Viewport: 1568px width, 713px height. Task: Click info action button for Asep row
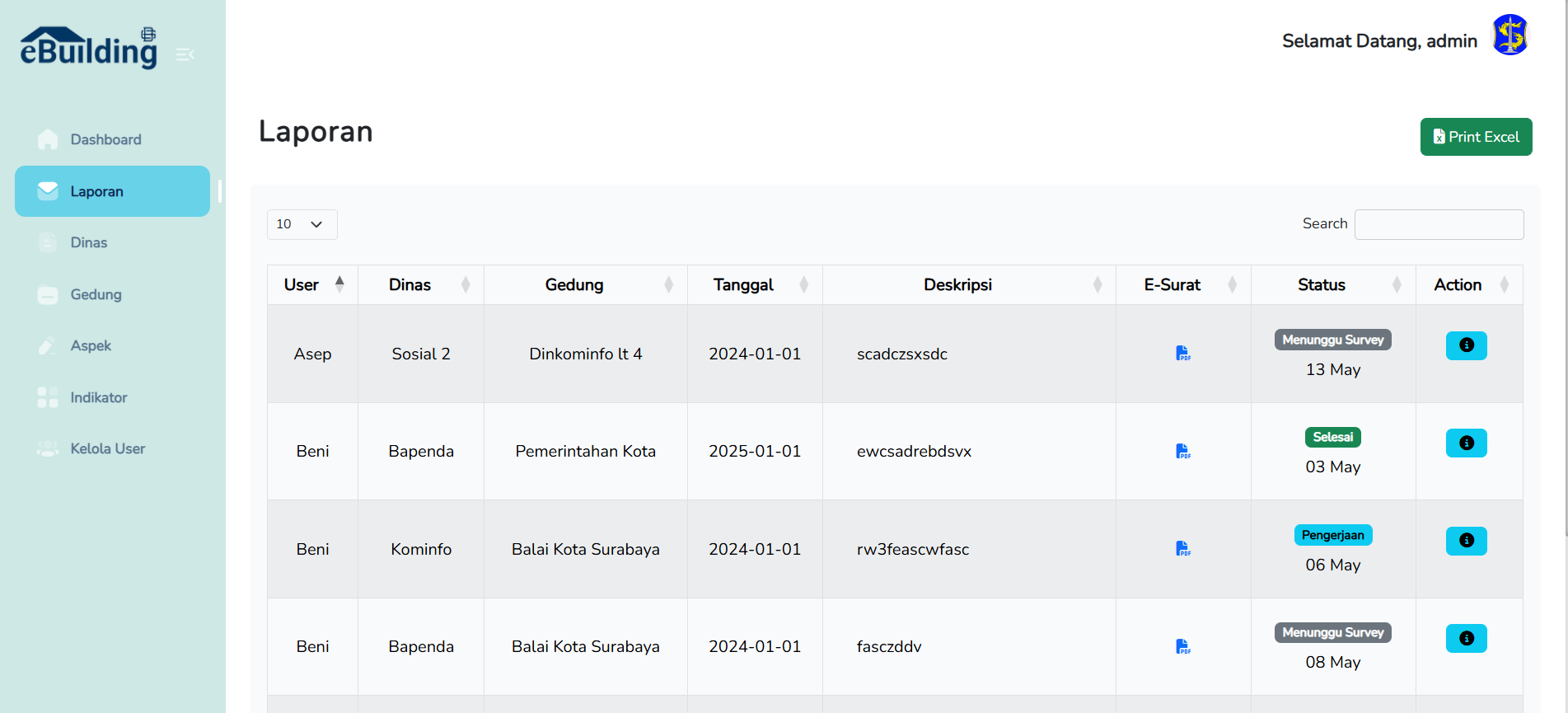click(x=1466, y=345)
